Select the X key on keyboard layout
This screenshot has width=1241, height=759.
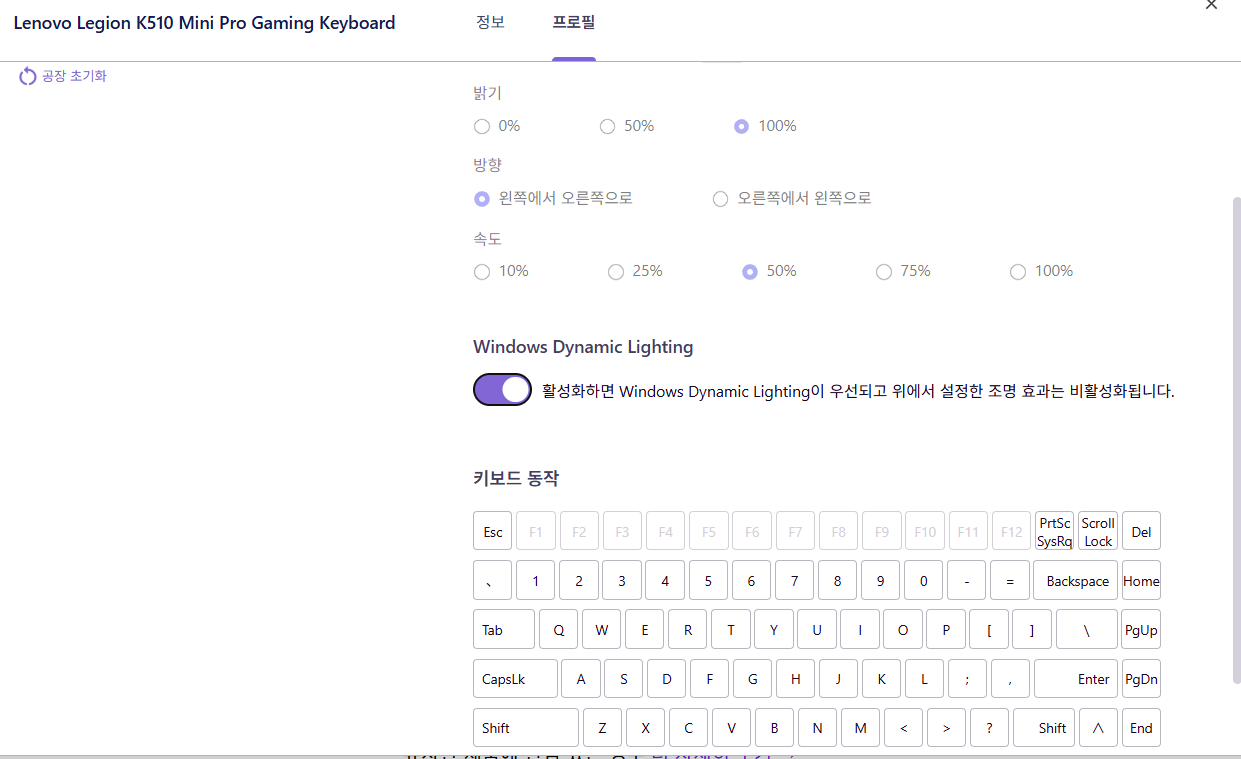645,727
